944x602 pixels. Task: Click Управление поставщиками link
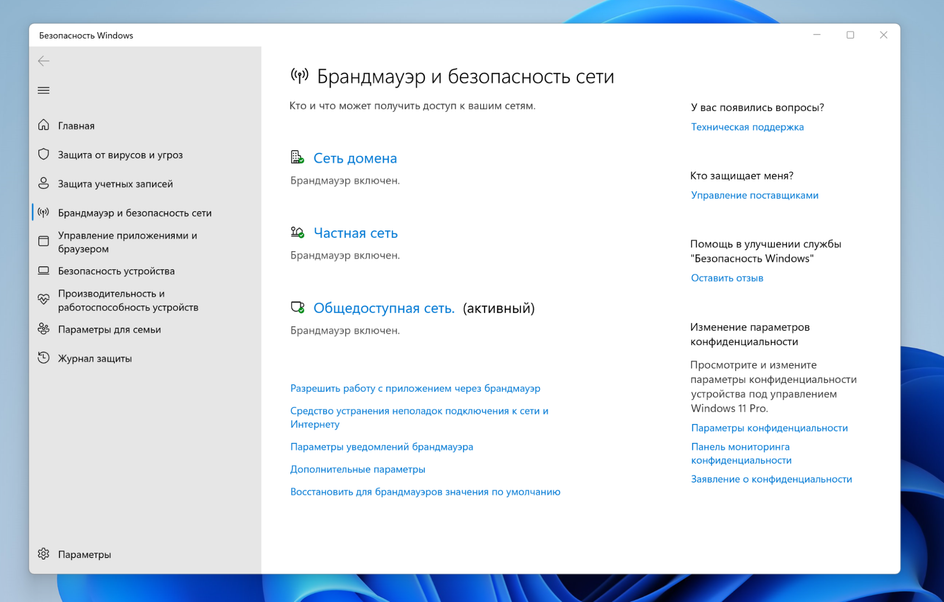point(754,195)
